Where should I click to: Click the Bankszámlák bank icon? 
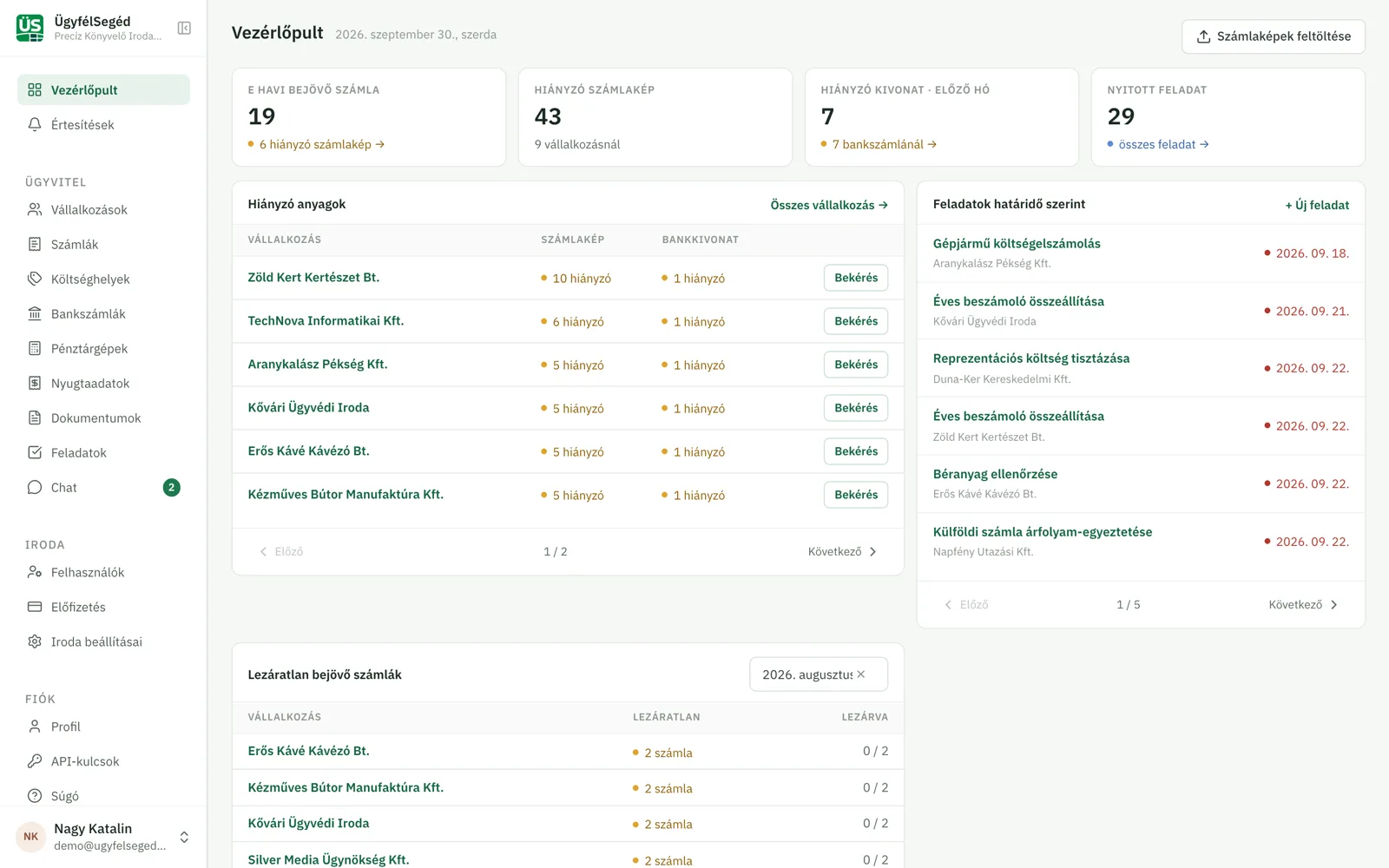pyautogui.click(x=35, y=314)
